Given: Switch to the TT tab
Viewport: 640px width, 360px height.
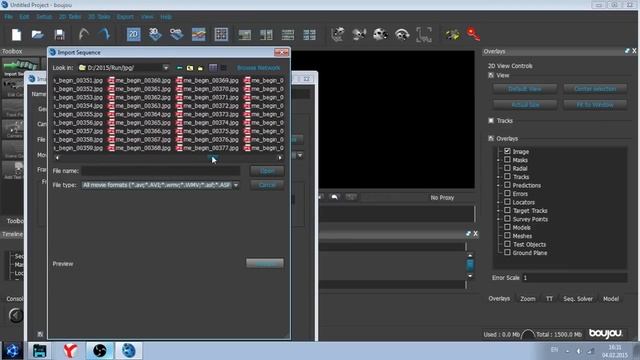Looking at the screenshot, I should click(x=549, y=299).
